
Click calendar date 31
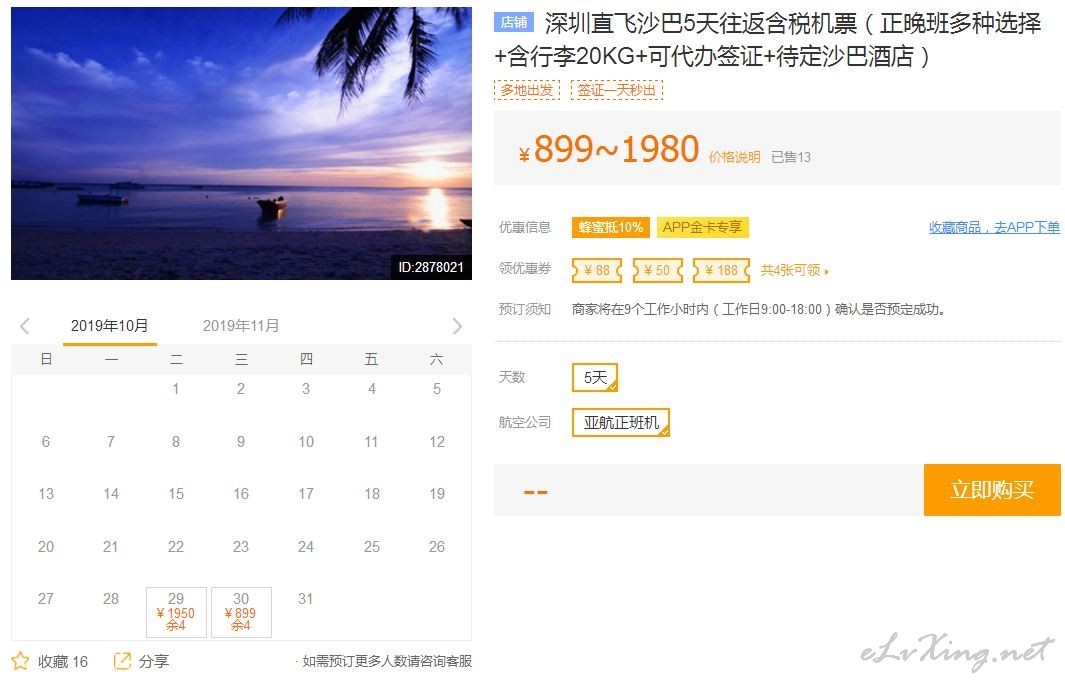point(306,599)
